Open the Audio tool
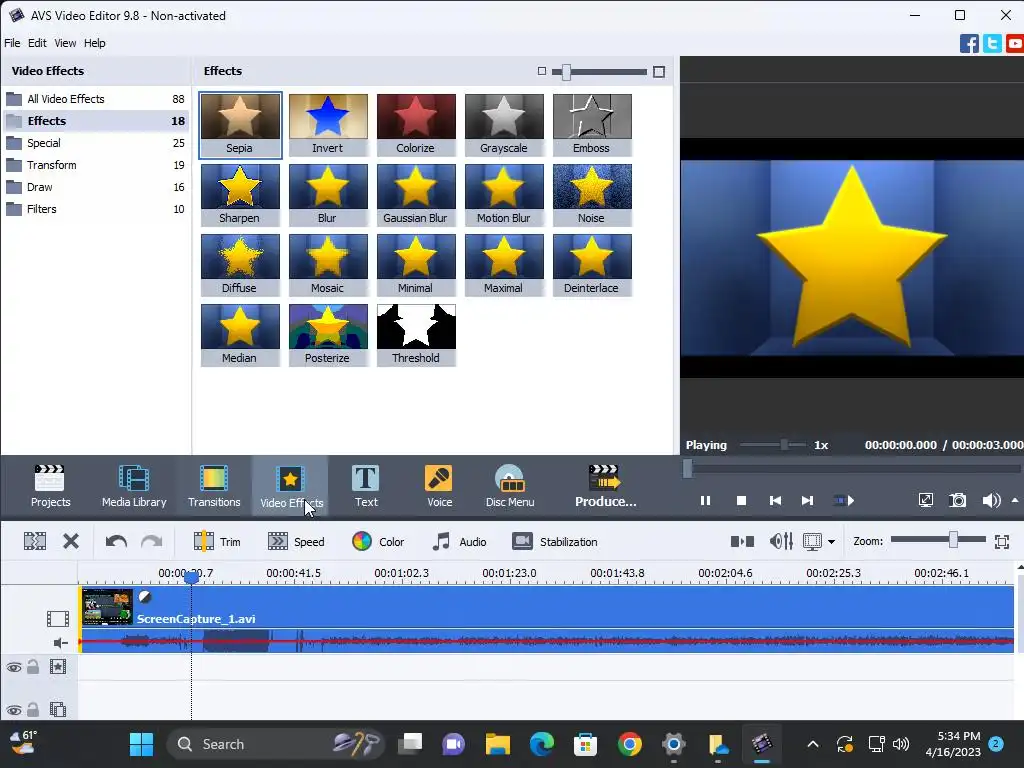Screen dimensions: 1024x768 tap(459, 541)
